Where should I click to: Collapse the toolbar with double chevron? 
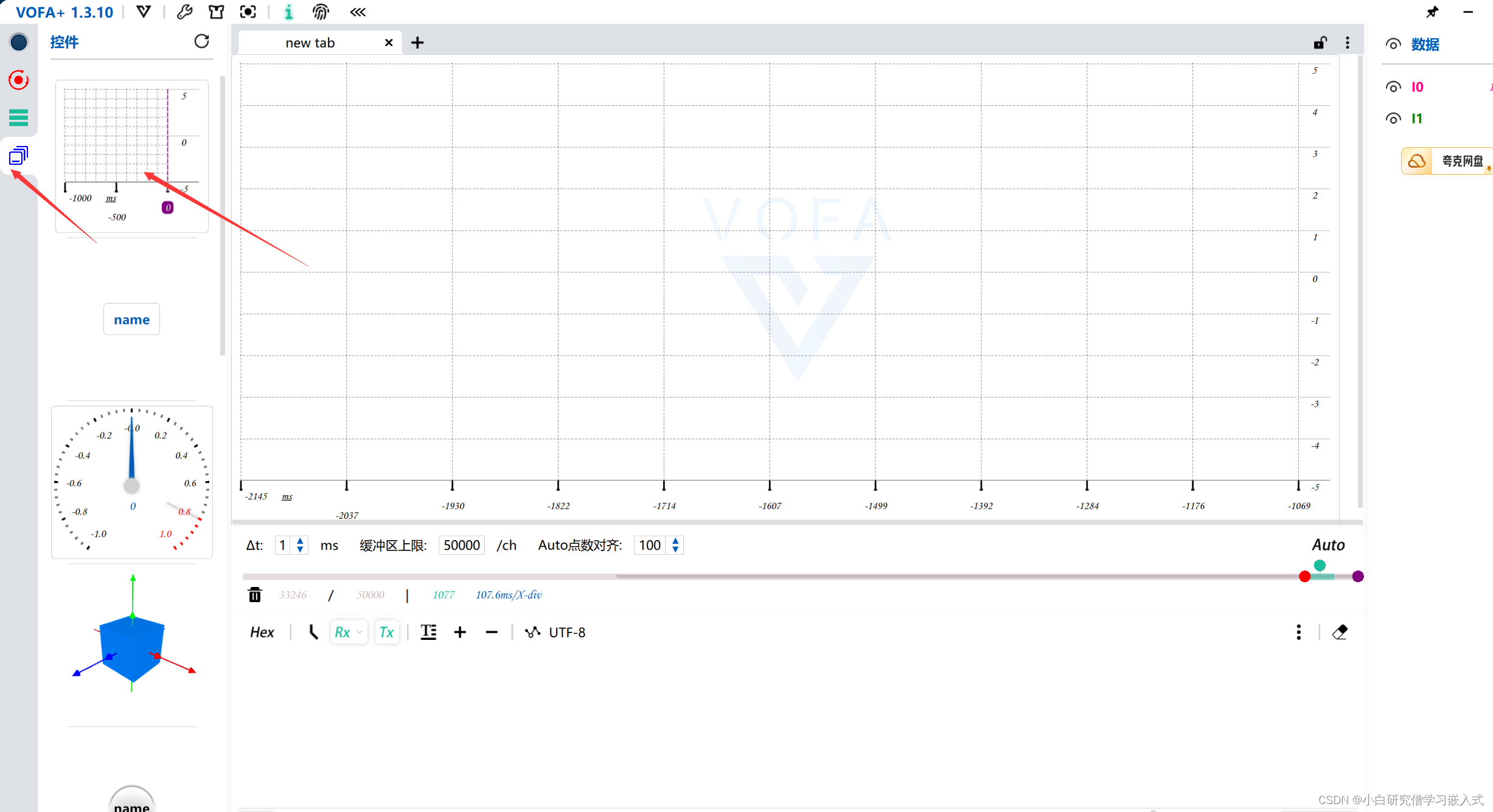[358, 12]
